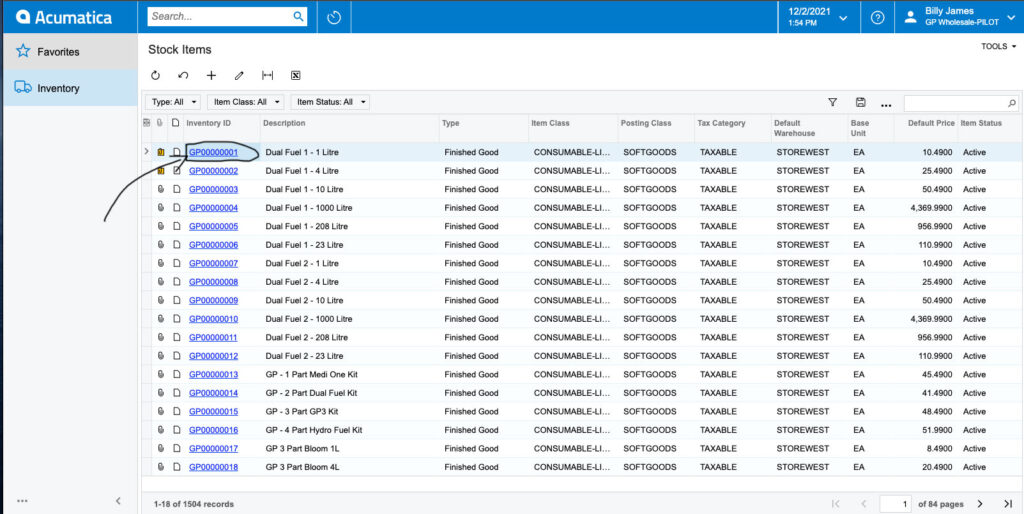Add a new record with the plus icon
Viewport: 1024px width, 514px height.
click(211, 76)
